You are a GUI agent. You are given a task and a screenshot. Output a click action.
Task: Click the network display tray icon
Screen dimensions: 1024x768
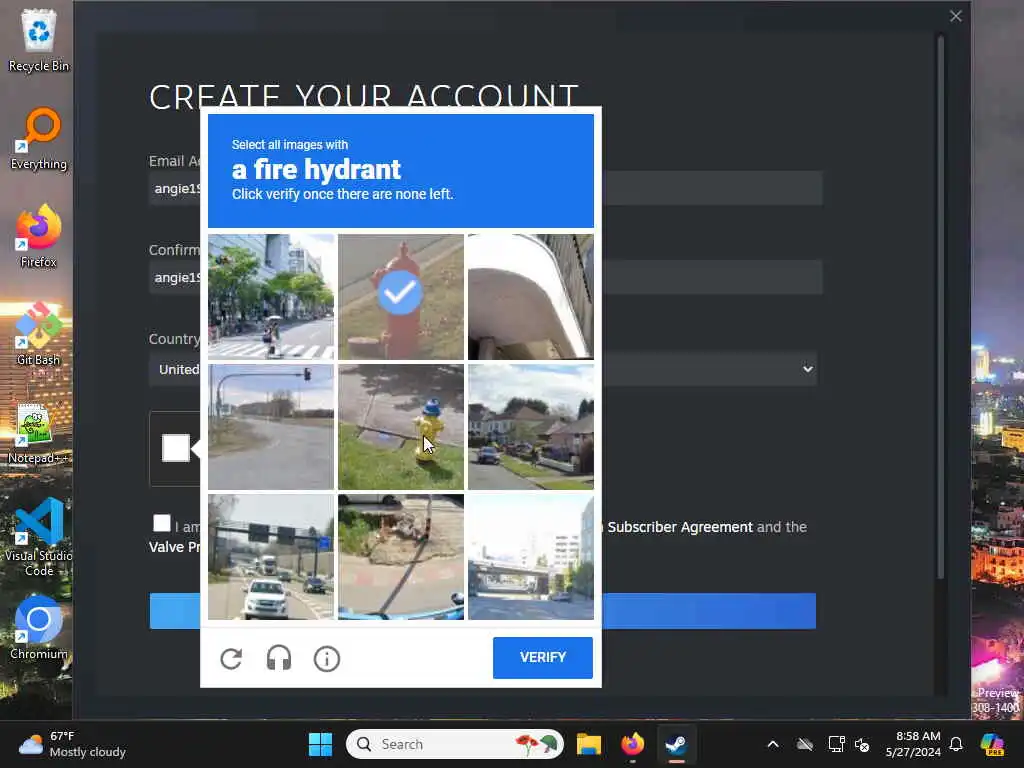point(835,744)
